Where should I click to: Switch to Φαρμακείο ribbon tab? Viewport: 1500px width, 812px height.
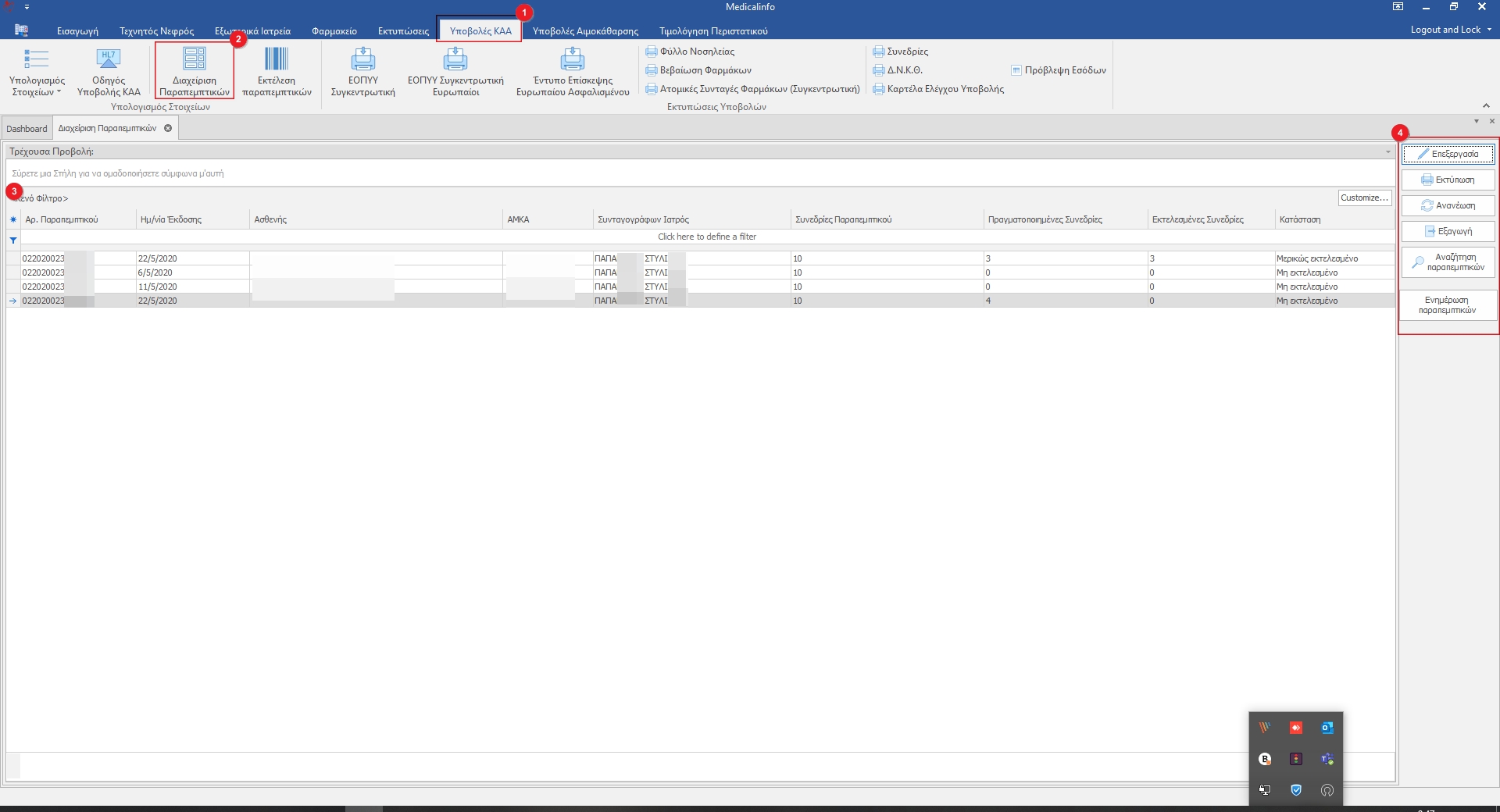(334, 31)
